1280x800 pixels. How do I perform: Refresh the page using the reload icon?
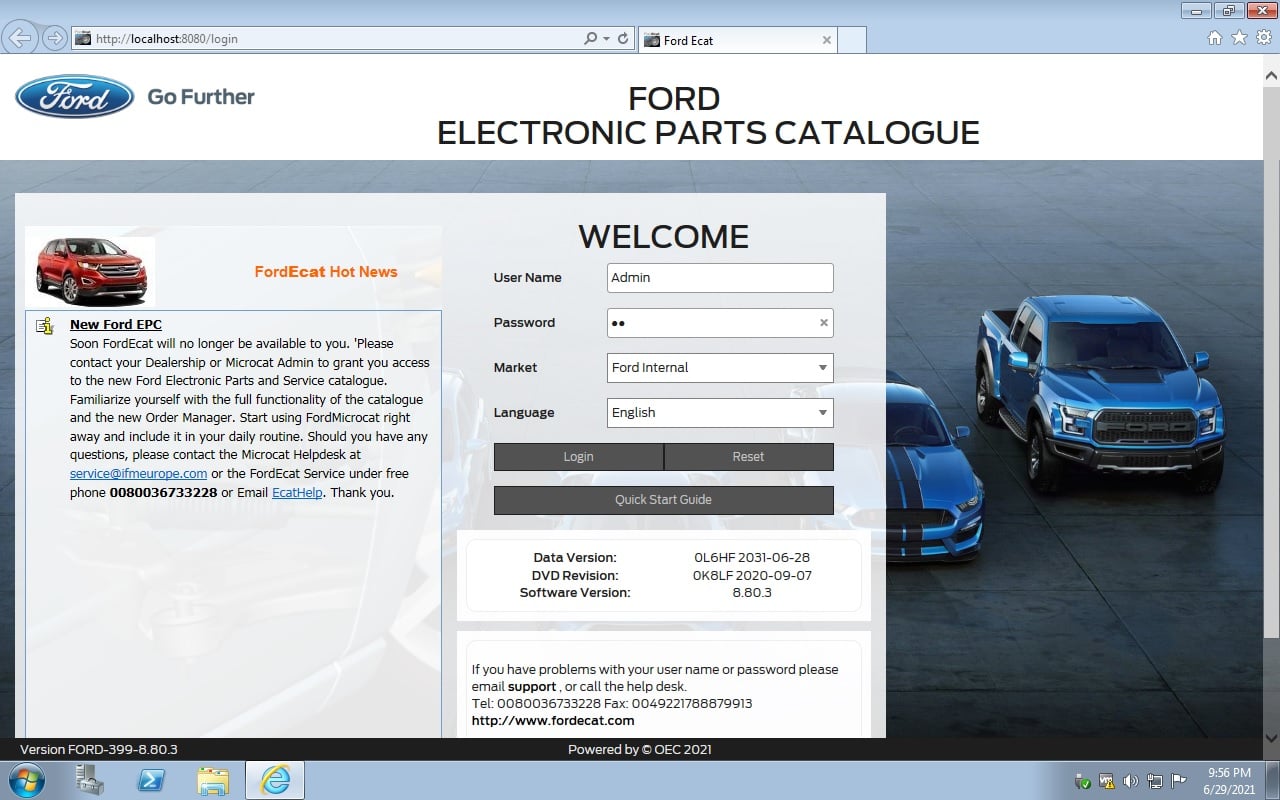(623, 39)
